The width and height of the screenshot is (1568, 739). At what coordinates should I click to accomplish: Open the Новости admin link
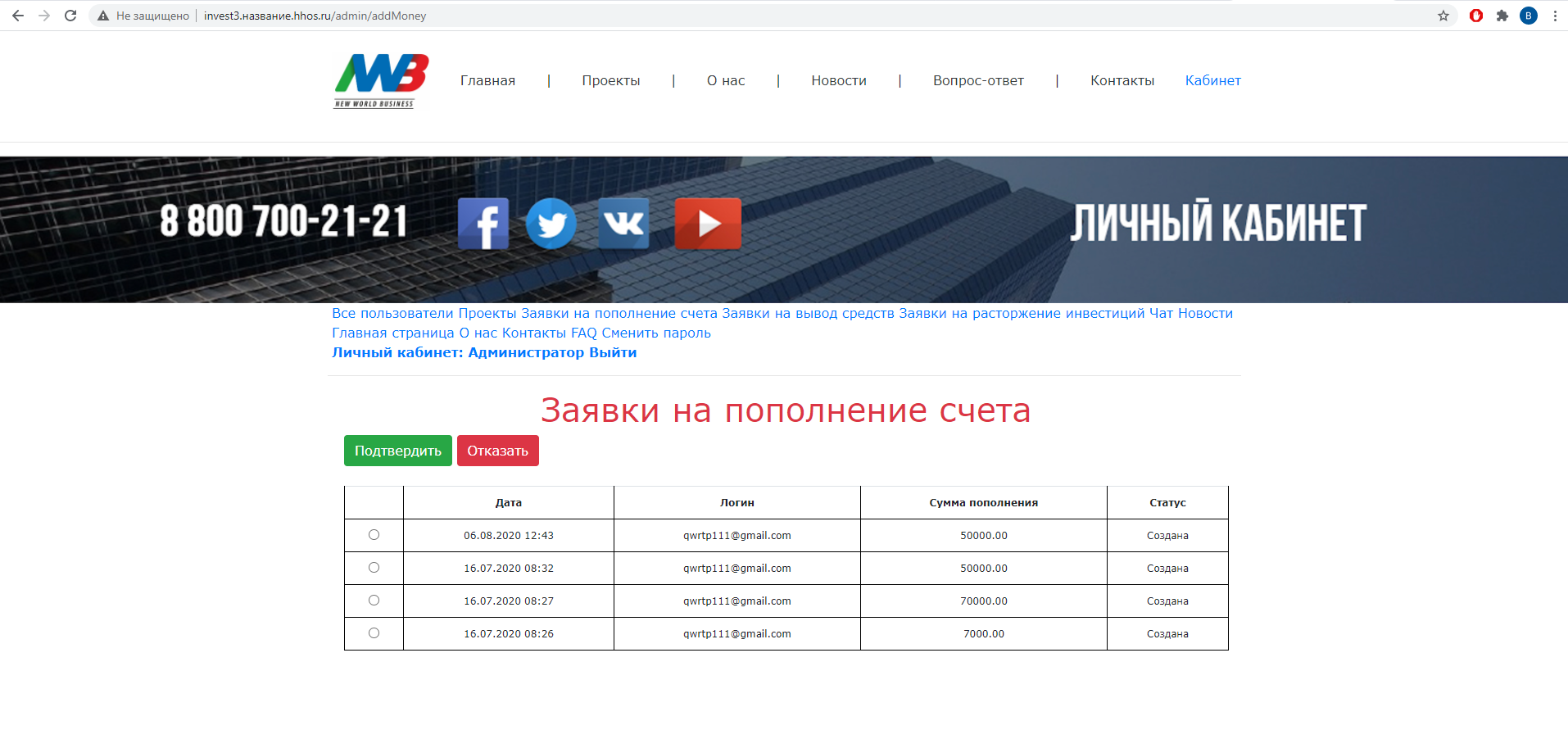[1205, 313]
